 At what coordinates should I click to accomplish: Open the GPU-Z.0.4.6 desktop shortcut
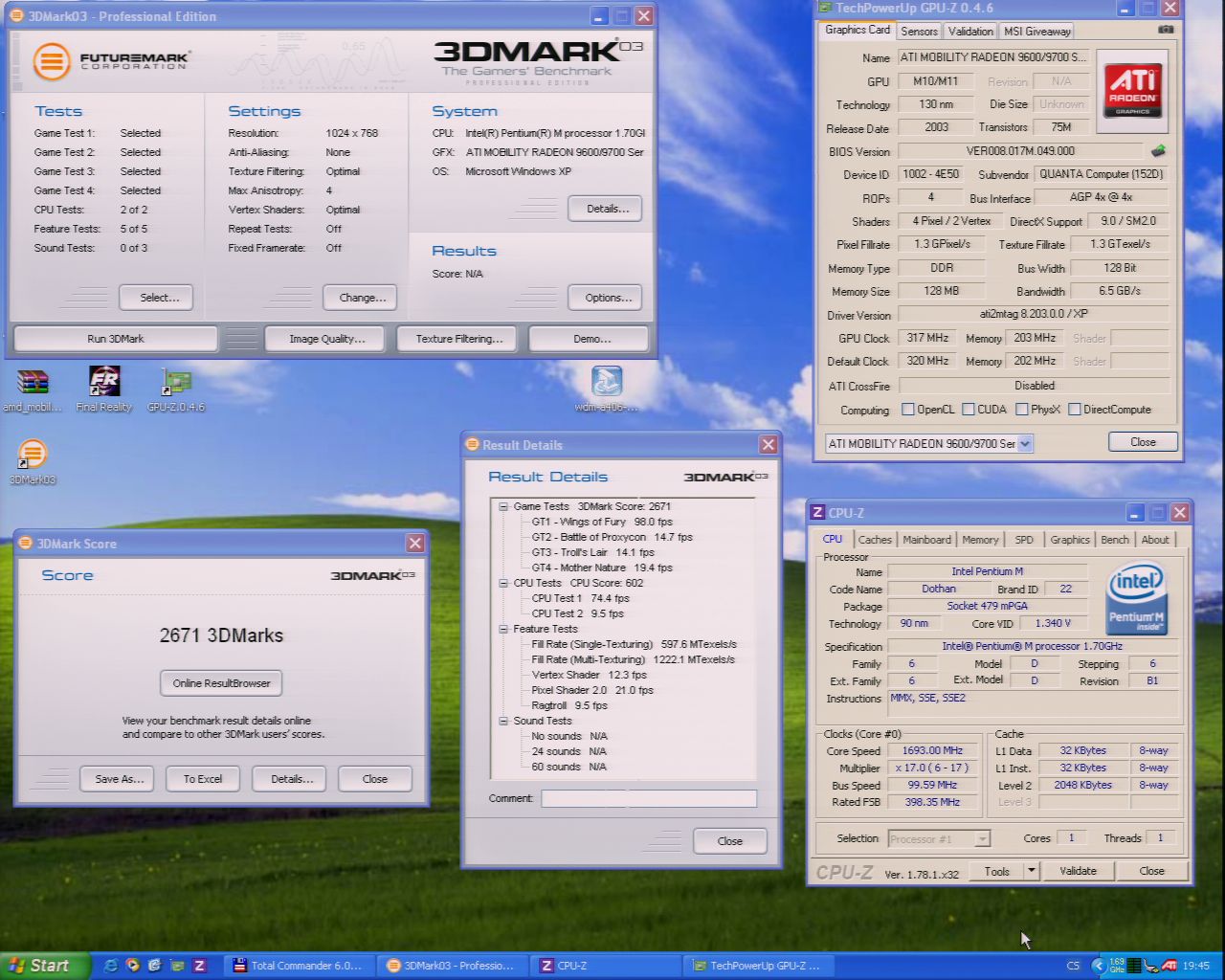pos(176,383)
